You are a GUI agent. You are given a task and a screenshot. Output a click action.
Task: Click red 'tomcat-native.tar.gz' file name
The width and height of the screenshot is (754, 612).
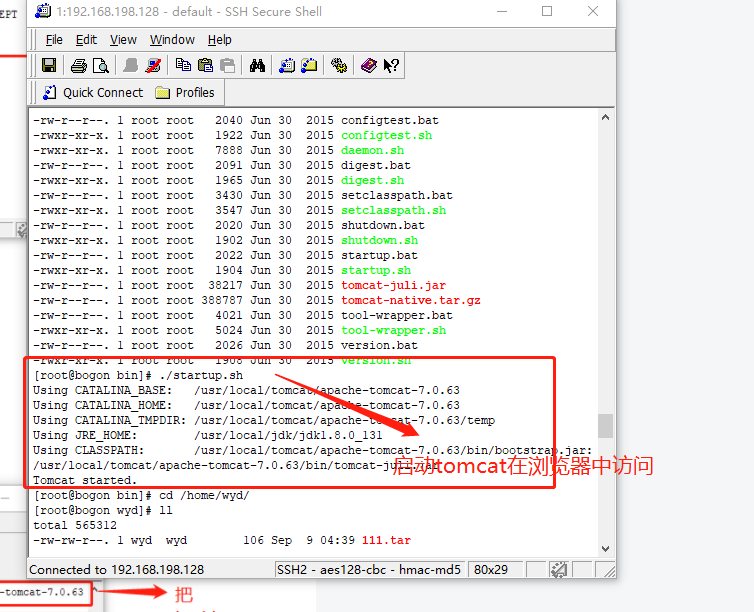pos(411,300)
